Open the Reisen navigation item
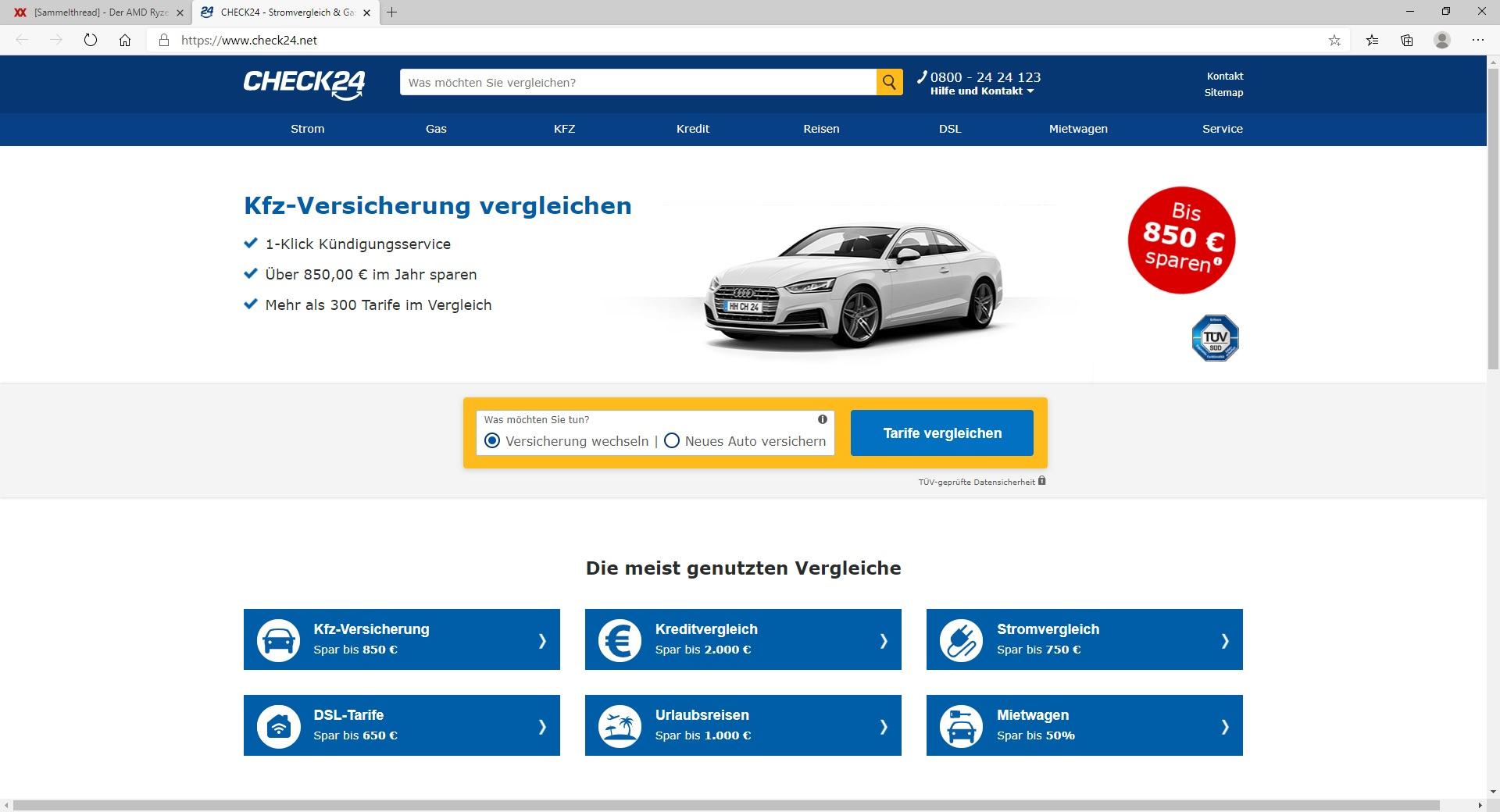 pos(821,129)
